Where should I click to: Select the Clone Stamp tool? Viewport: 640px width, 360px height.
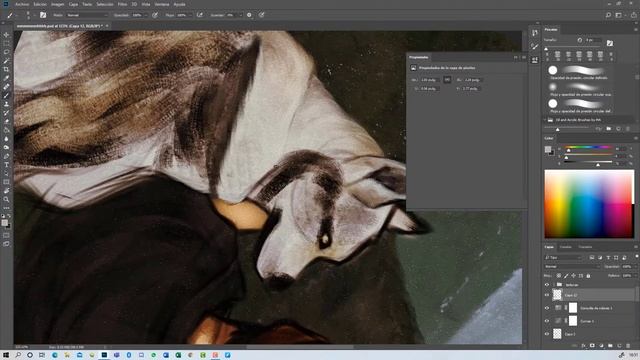click(6, 104)
